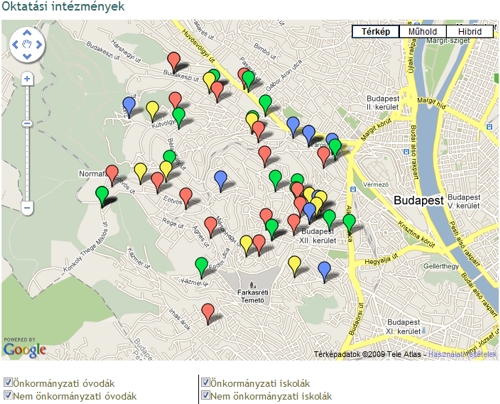Adjust the zoom slider handle
The height and width of the screenshot is (404, 500).
(x=27, y=124)
